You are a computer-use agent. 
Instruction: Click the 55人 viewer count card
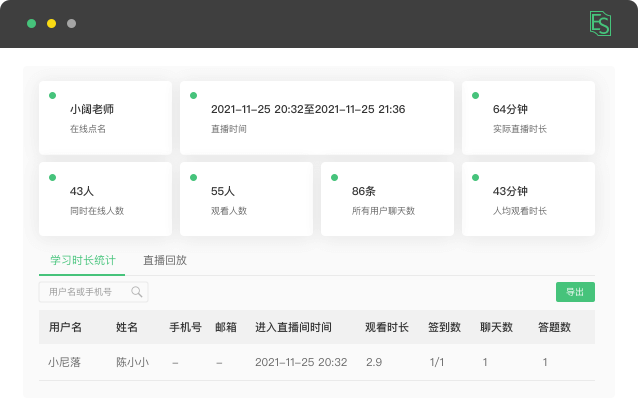(x=245, y=200)
